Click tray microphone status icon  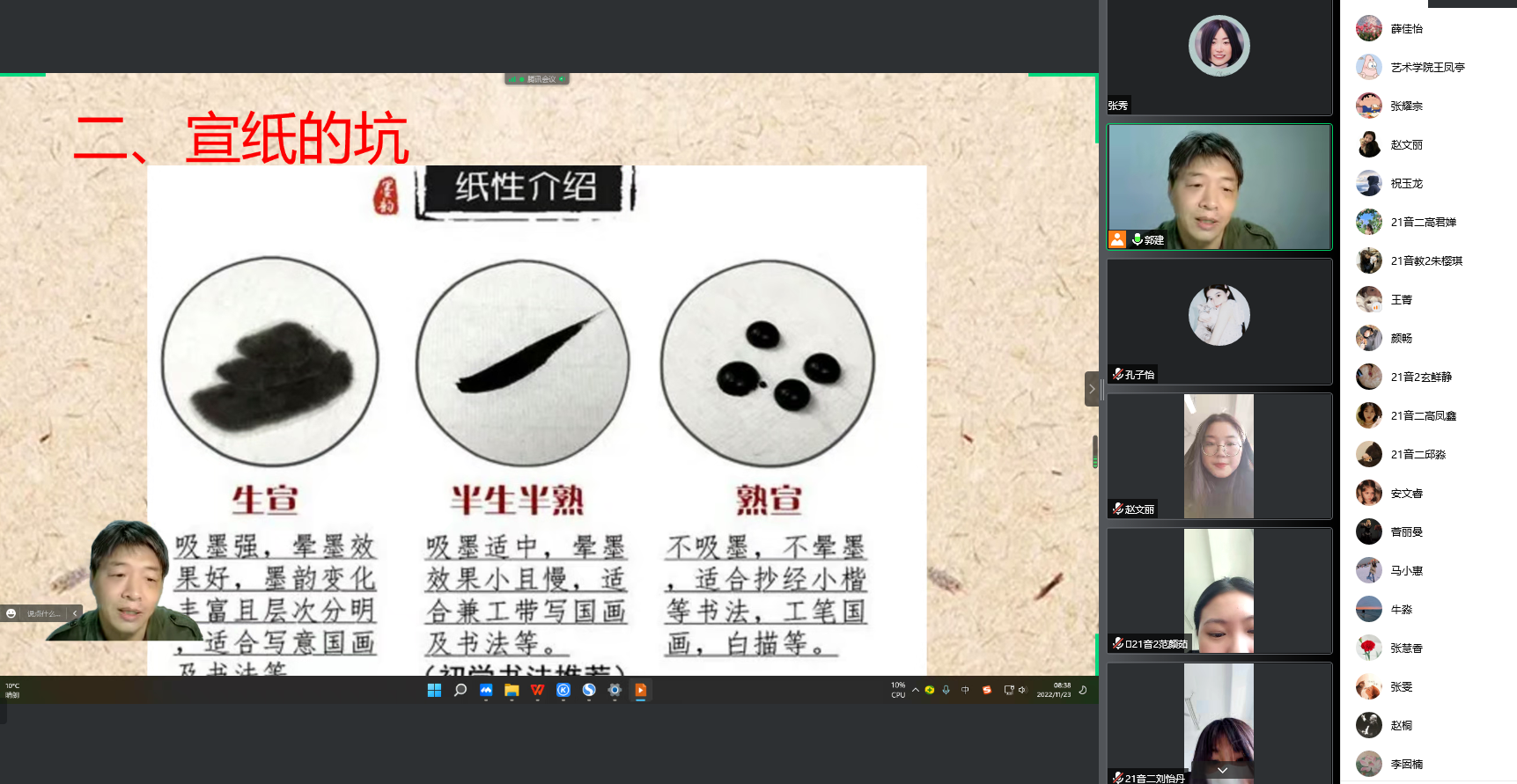pyautogui.click(x=946, y=690)
